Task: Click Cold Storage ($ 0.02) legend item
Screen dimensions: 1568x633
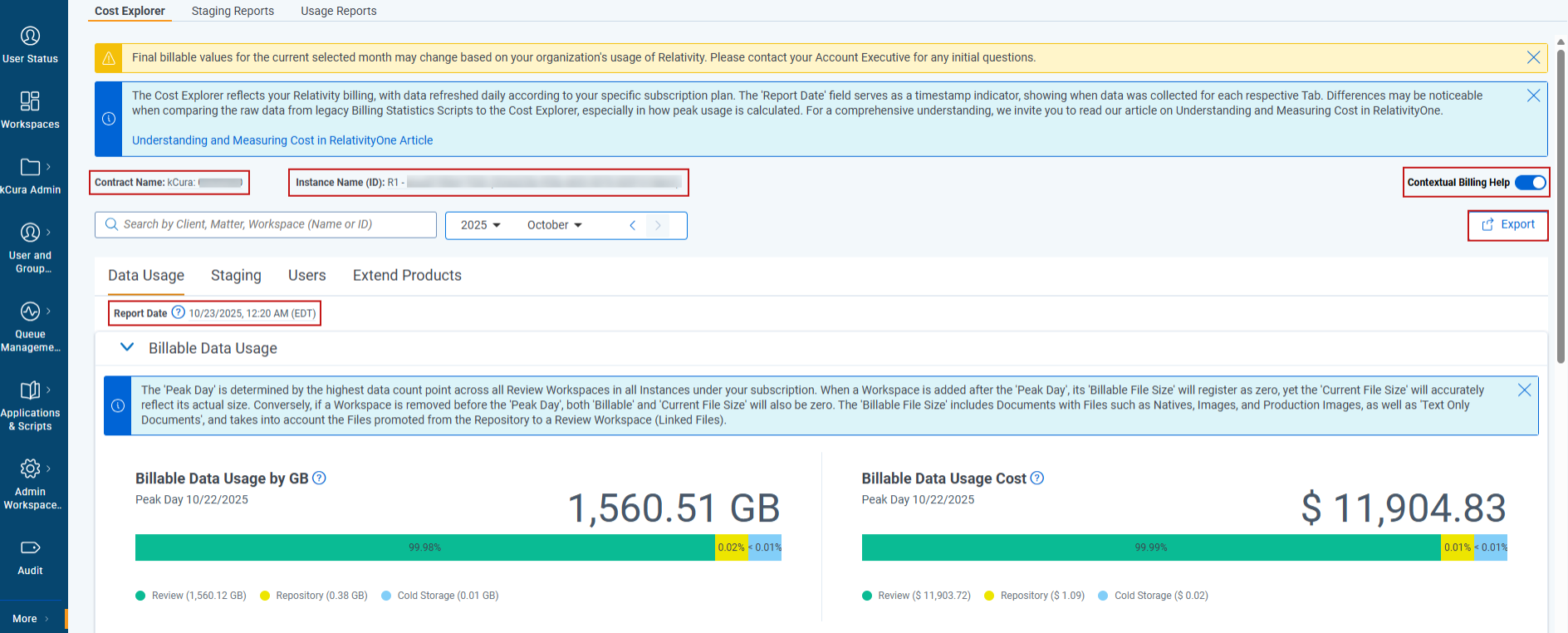Action: tap(1154, 596)
